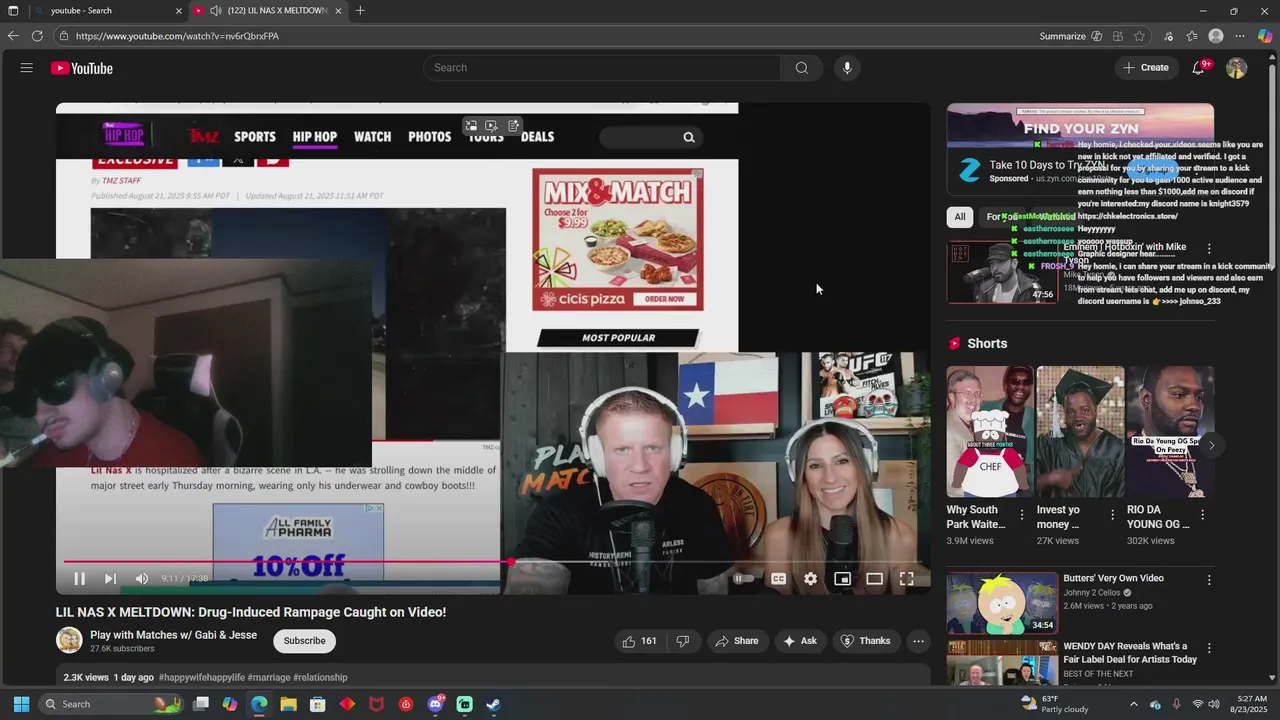
Task: Toggle closed captions in player
Action: click(x=778, y=578)
